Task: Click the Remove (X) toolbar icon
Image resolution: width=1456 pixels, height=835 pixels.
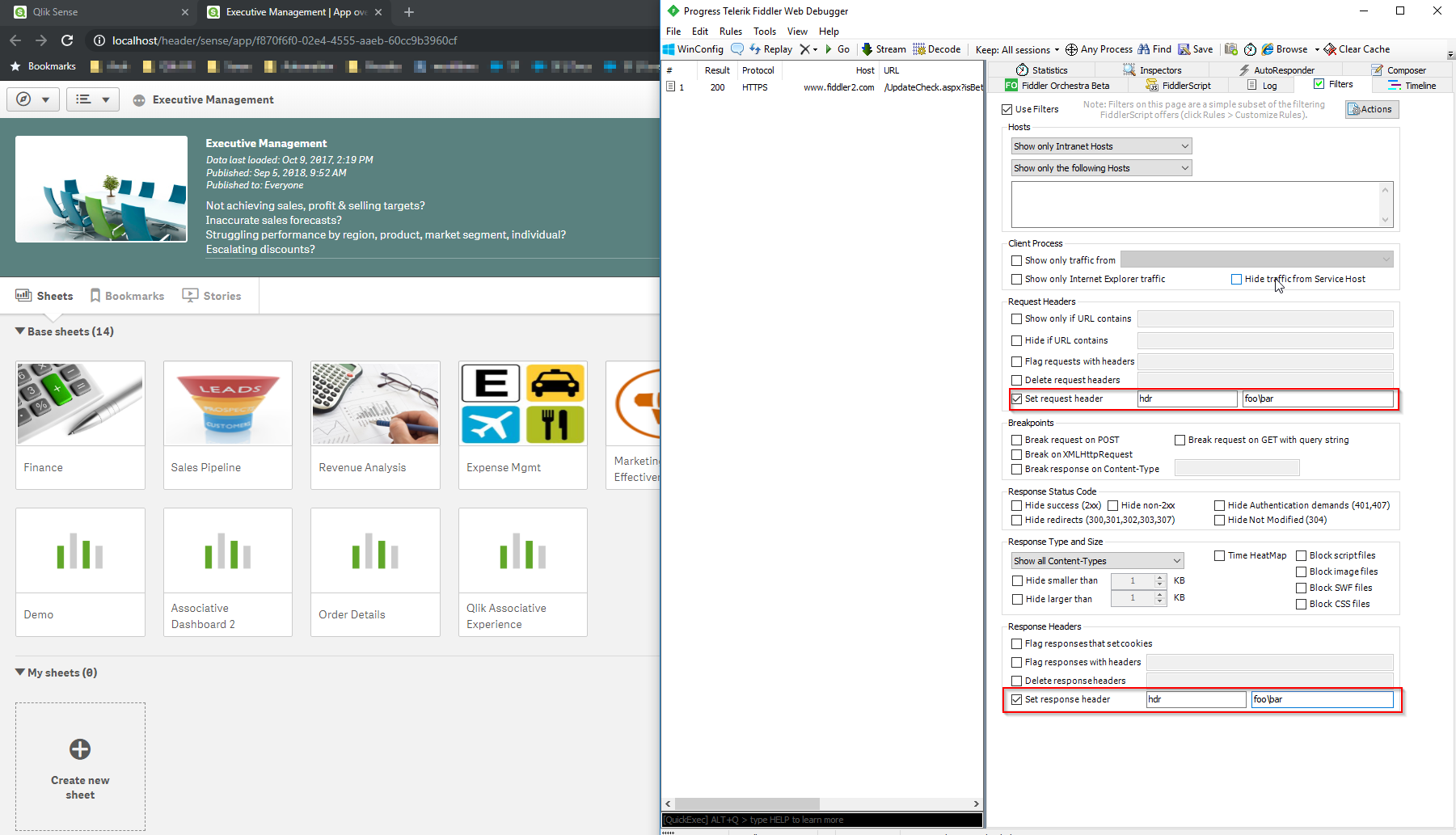Action: click(x=804, y=49)
